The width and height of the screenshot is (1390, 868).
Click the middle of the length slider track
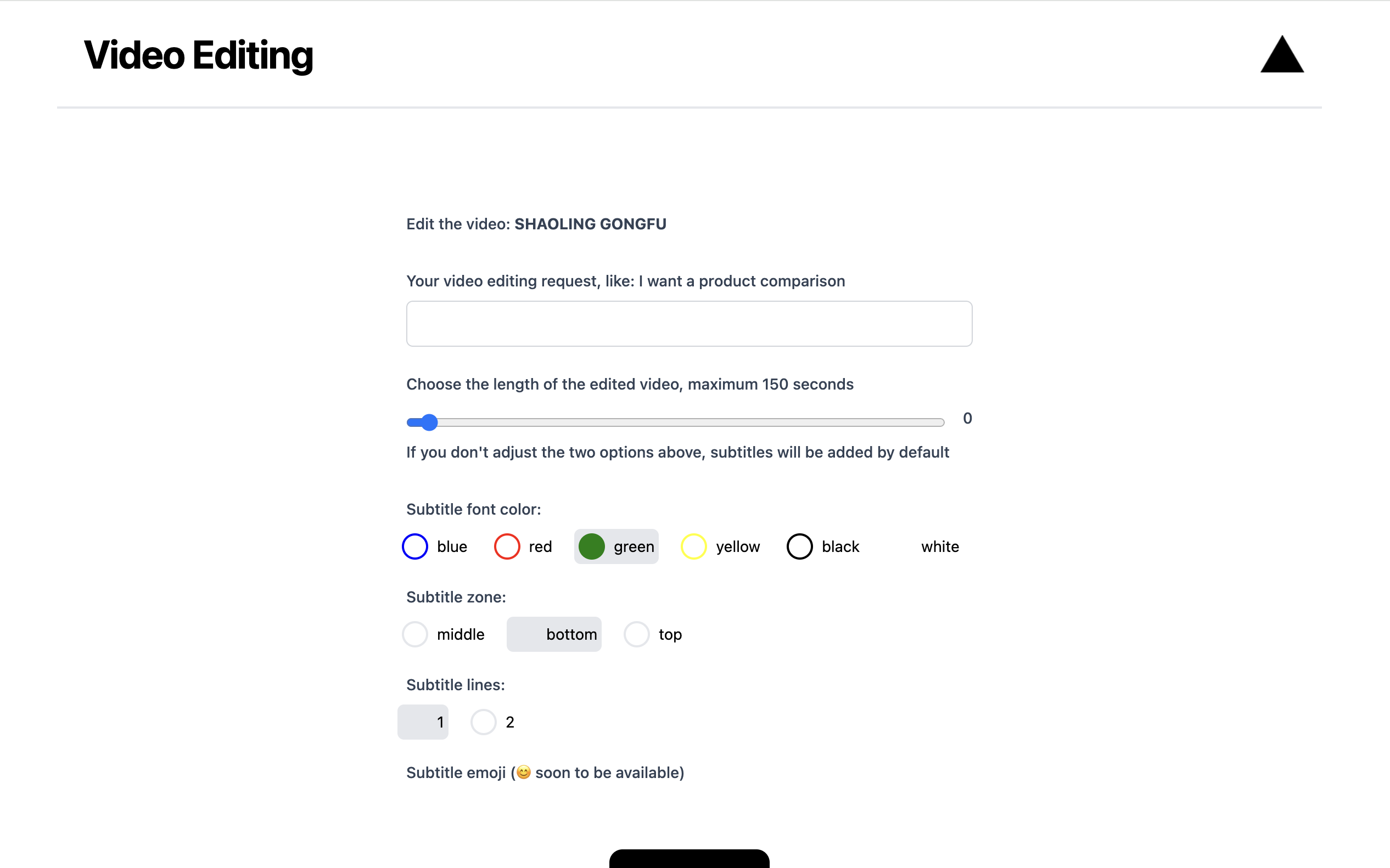[675, 422]
